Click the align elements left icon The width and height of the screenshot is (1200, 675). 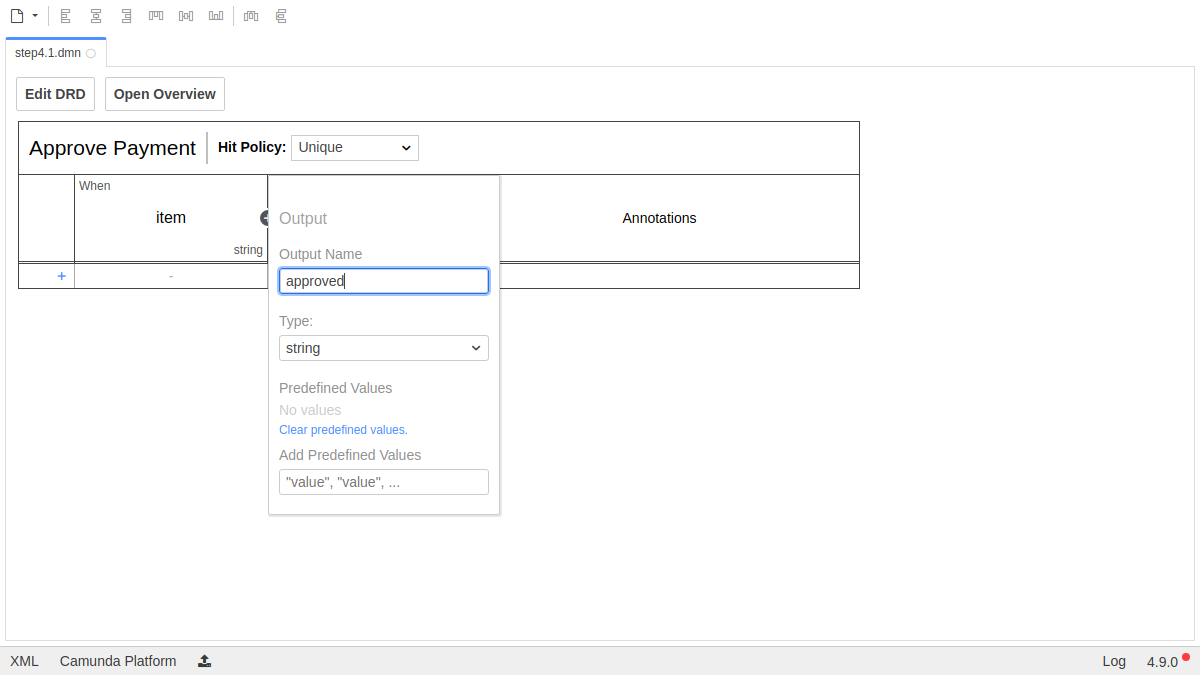(x=66, y=16)
